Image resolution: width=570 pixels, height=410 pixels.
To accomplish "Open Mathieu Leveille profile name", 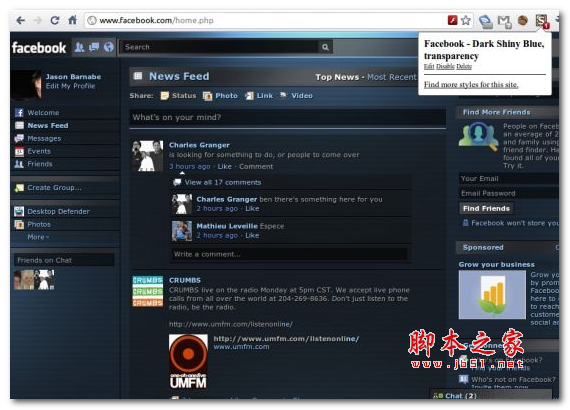I will pos(227,226).
